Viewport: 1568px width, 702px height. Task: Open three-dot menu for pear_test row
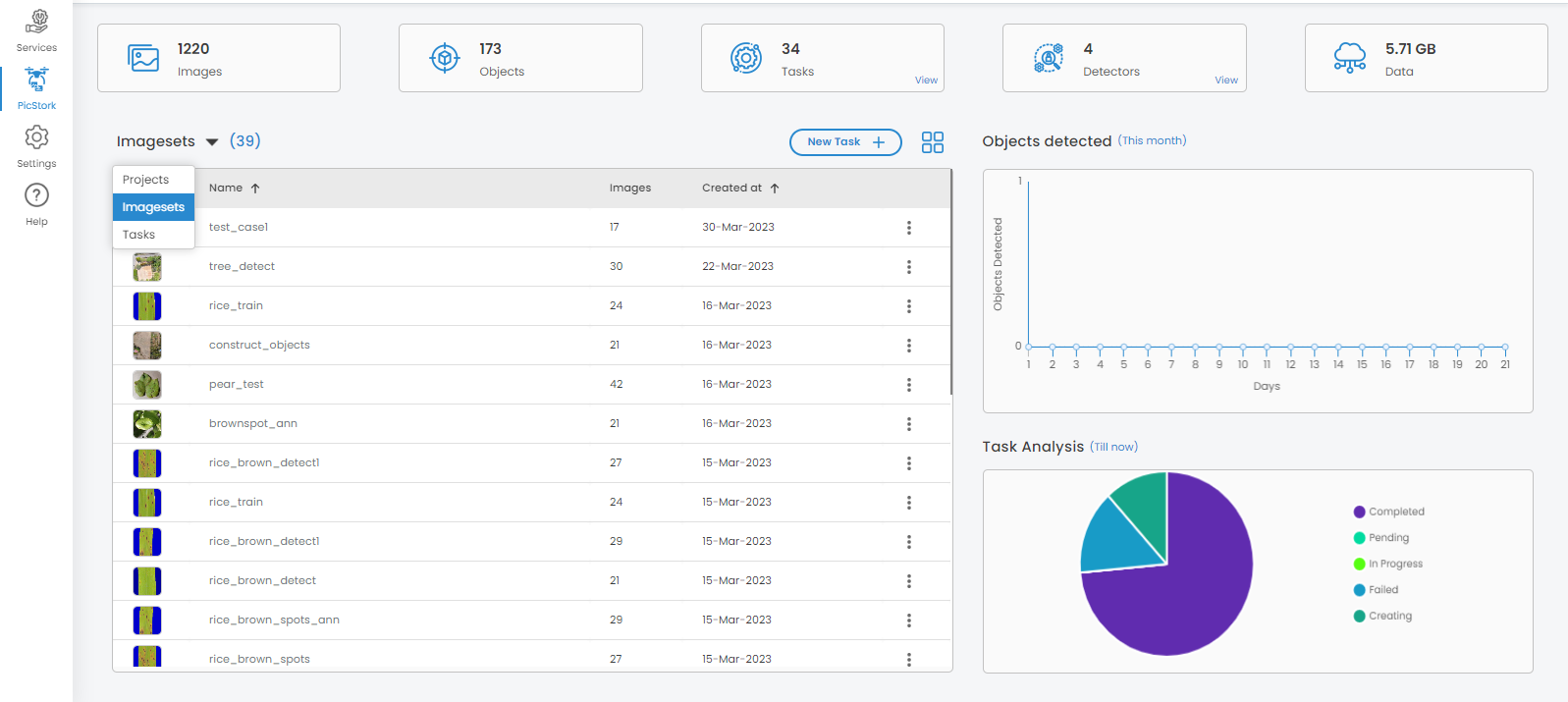908,385
